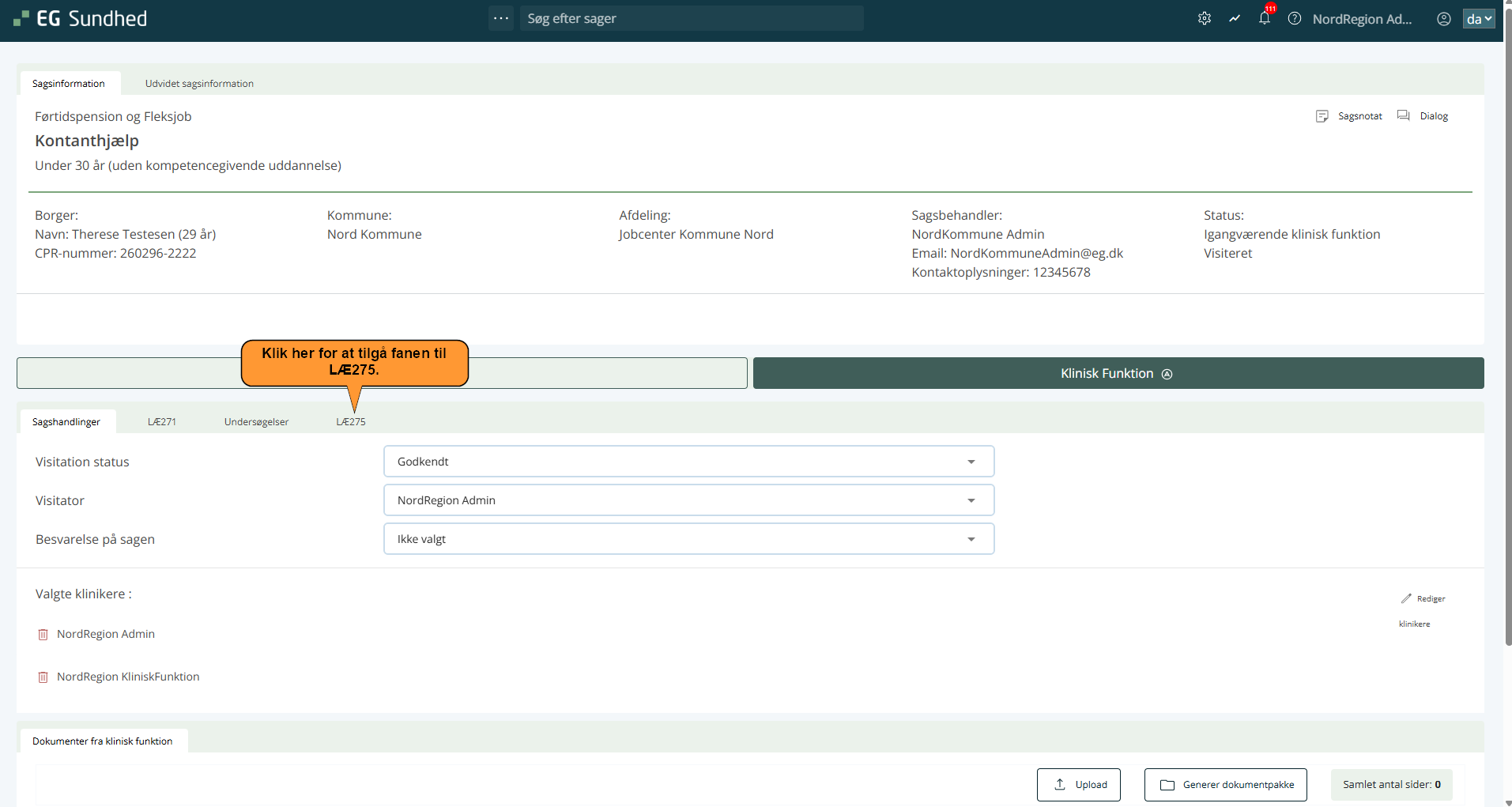Open the Dialog panel

pos(1423,116)
